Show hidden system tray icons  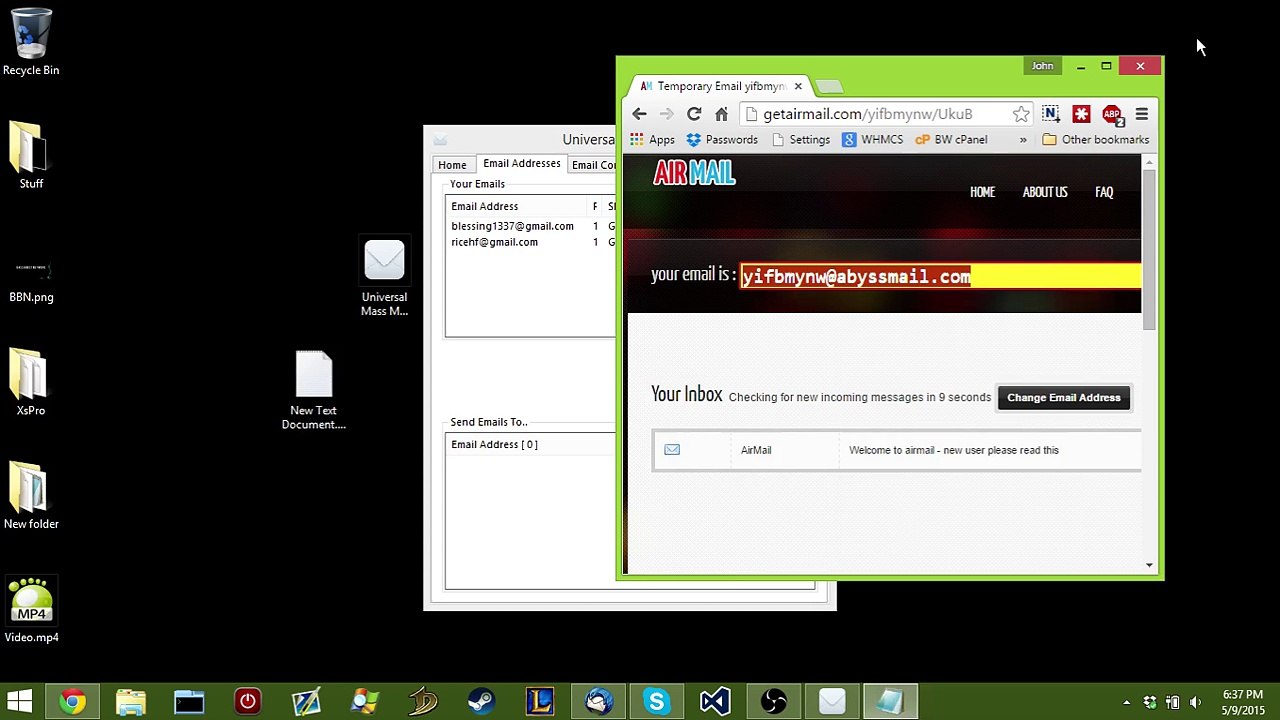pos(1127,702)
